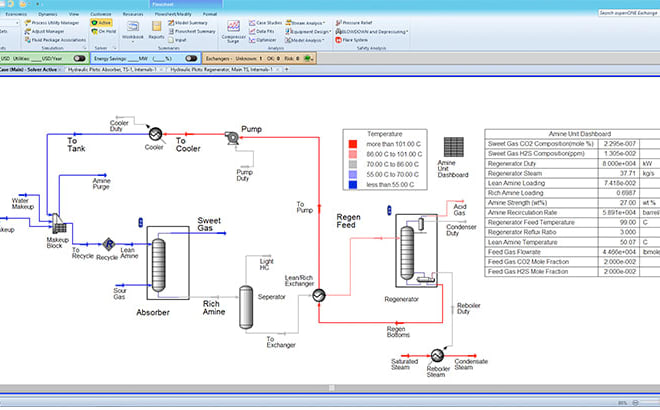Click the Sweet Gas stream label
The height and width of the screenshot is (410, 660).
tap(209, 224)
